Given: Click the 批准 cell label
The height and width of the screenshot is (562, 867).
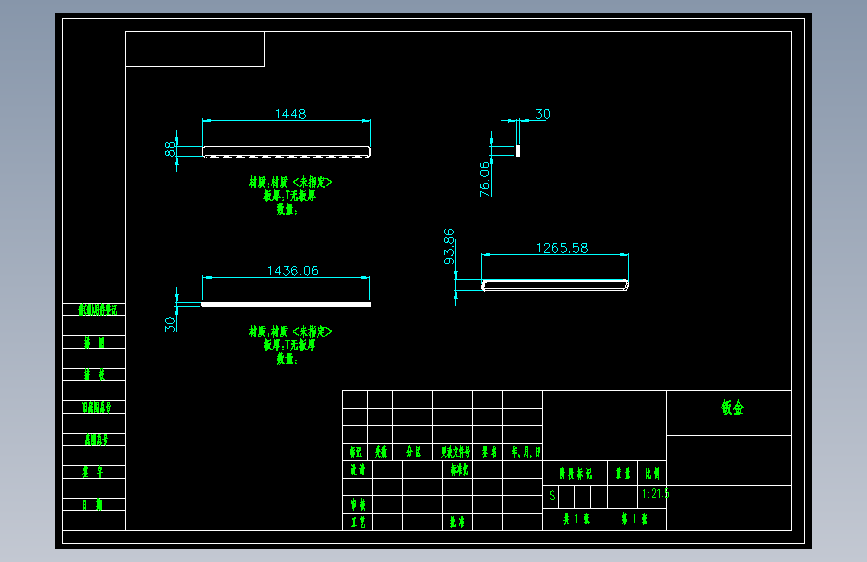Looking at the screenshot, I should [457, 522].
